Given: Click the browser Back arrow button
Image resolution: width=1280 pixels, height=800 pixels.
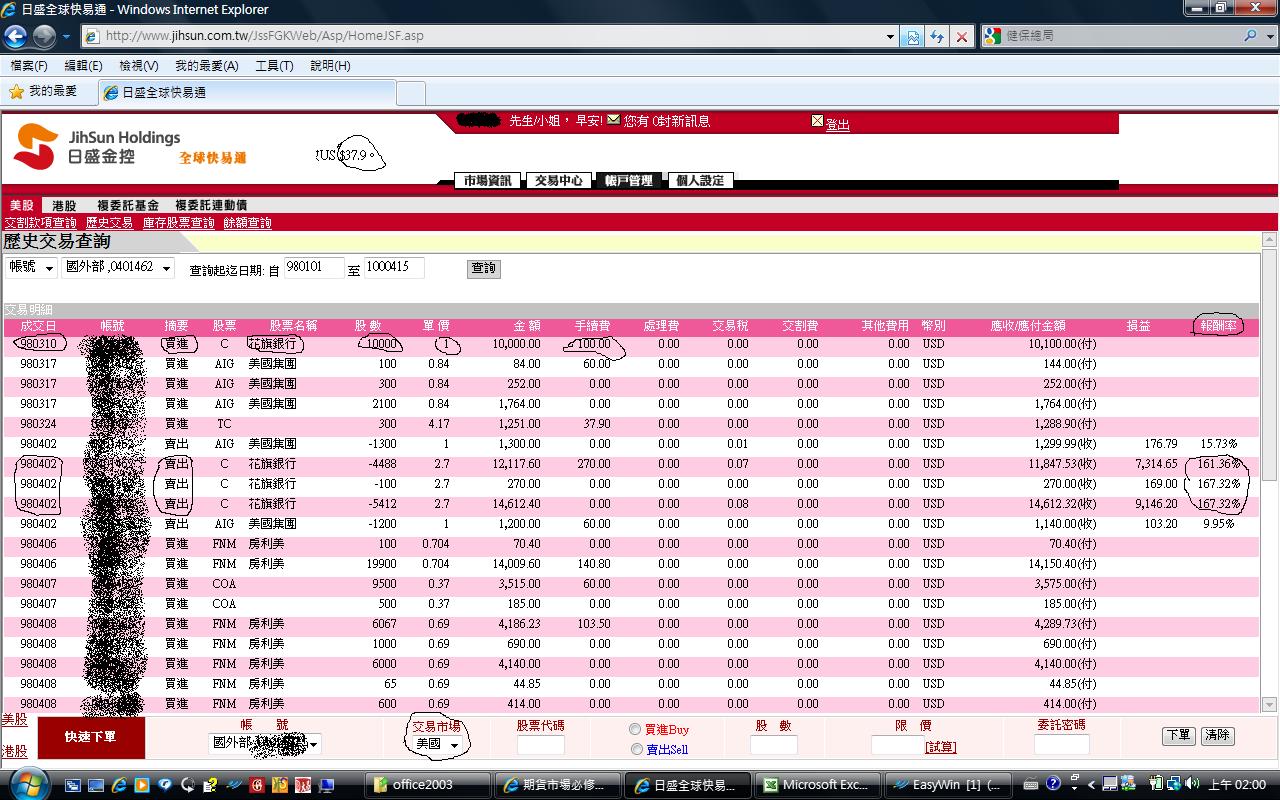Looking at the screenshot, I should (15, 36).
